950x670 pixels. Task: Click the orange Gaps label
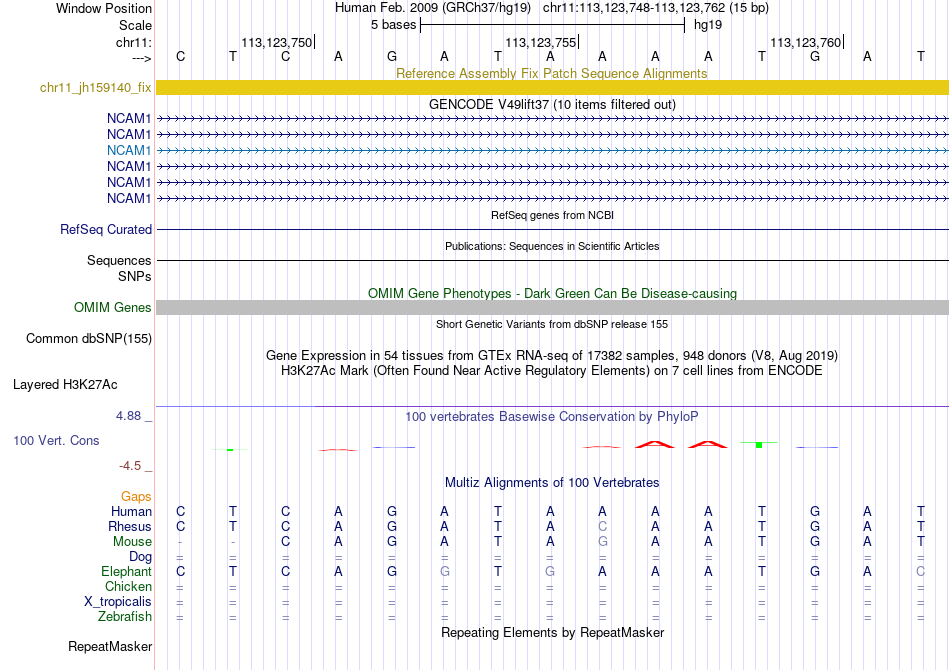point(136,497)
